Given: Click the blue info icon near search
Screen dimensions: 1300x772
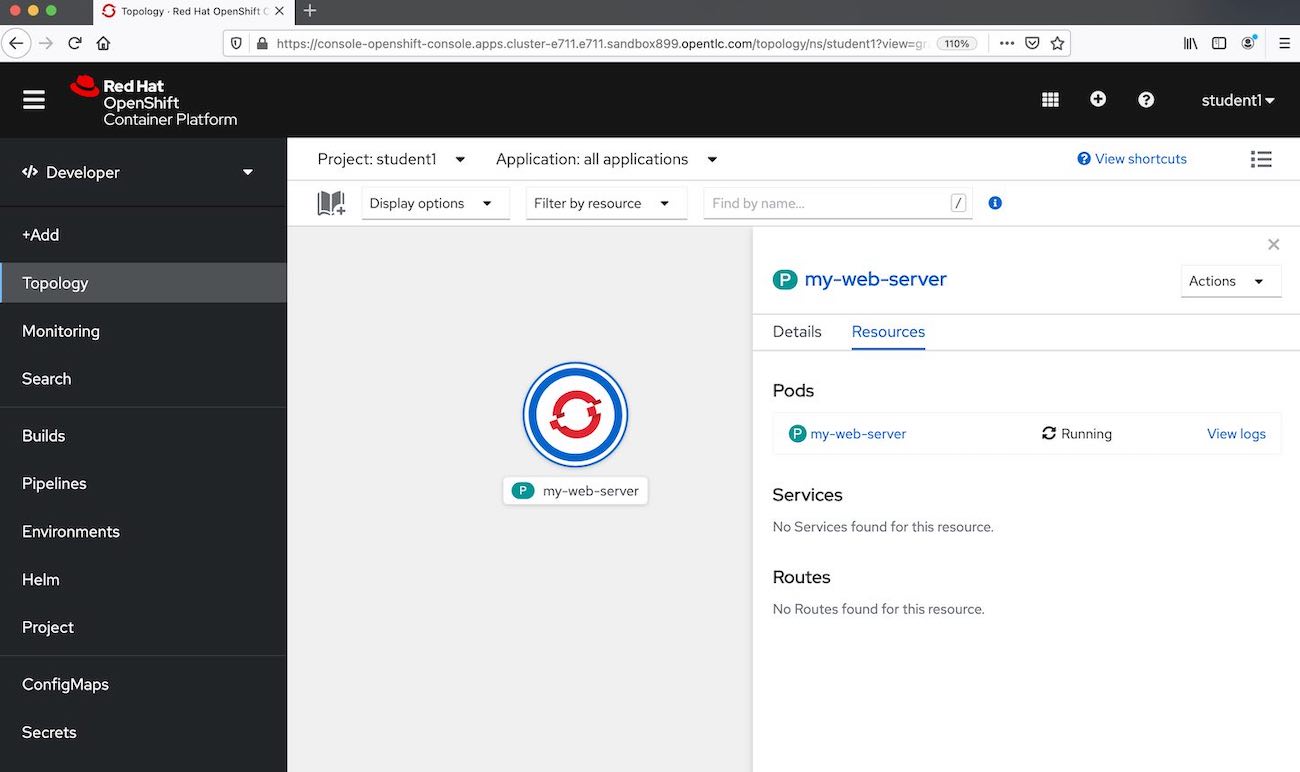Looking at the screenshot, I should (x=995, y=203).
